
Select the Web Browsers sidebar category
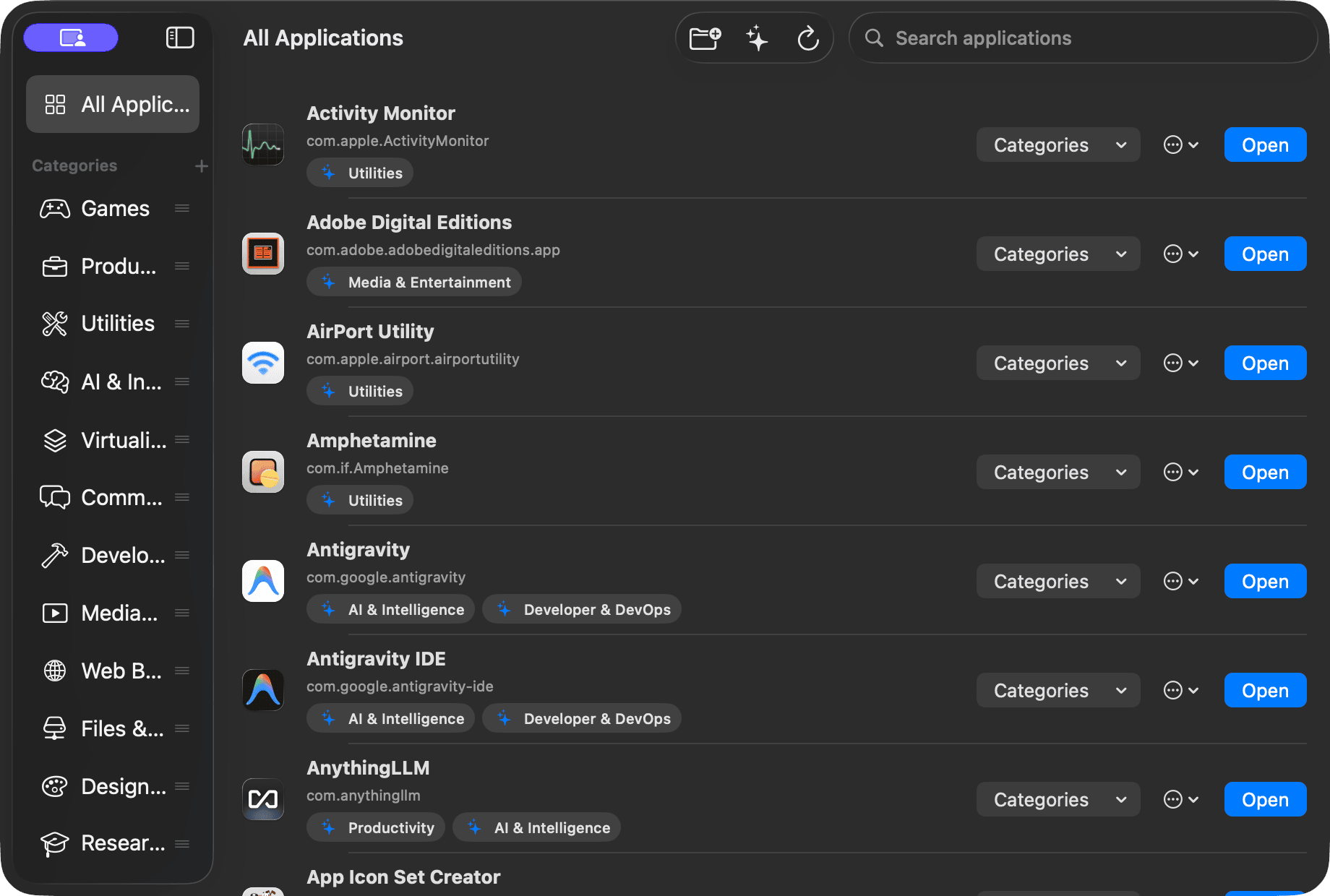(113, 671)
